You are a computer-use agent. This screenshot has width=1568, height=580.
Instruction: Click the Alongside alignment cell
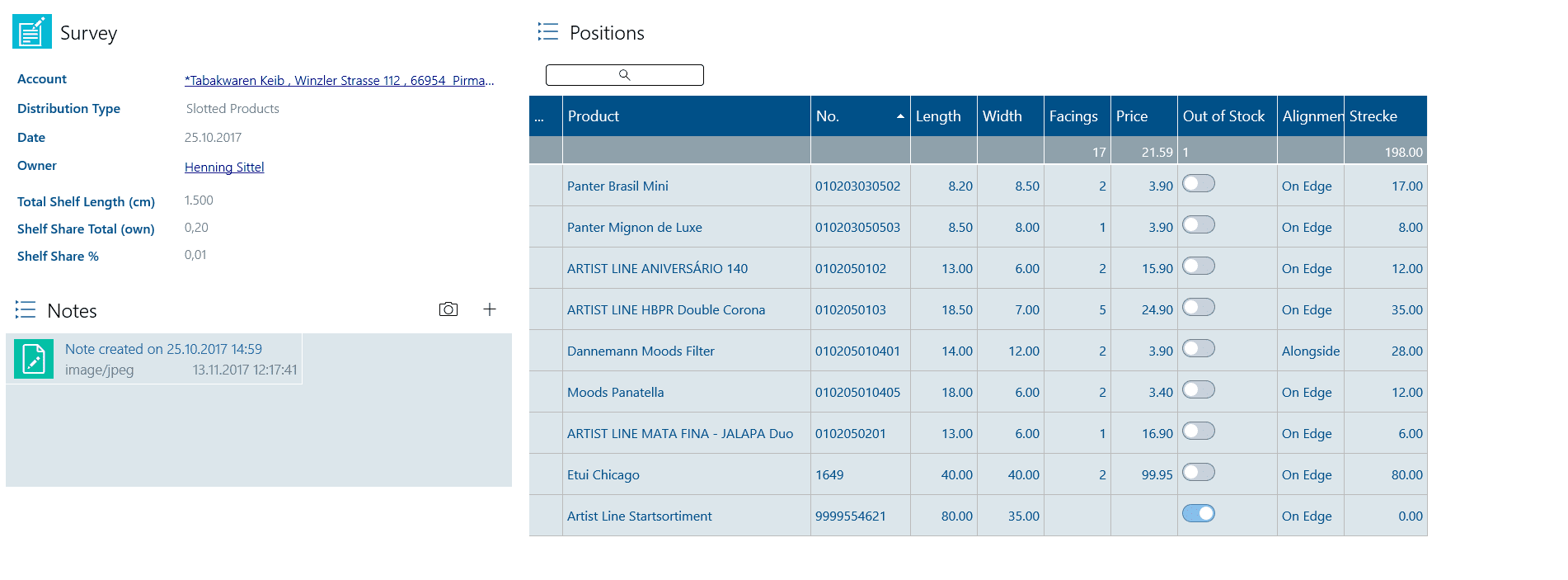pos(1311,351)
